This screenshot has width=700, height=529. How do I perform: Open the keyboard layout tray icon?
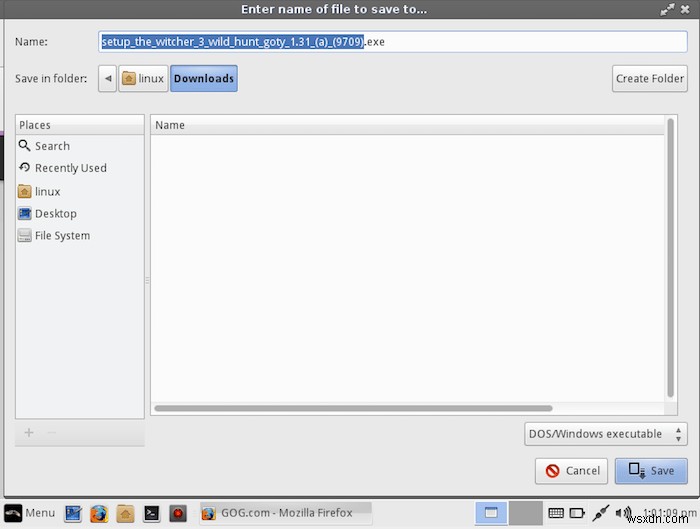556,513
